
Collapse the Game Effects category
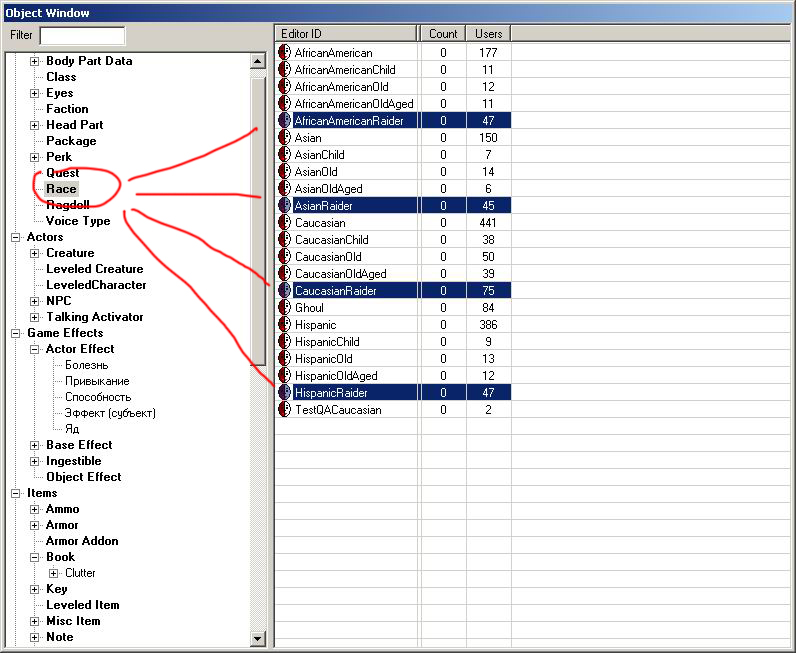pos(16,333)
